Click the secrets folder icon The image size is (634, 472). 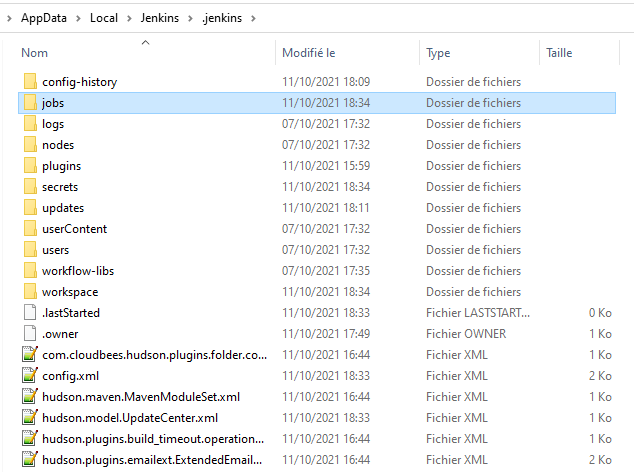[29, 187]
